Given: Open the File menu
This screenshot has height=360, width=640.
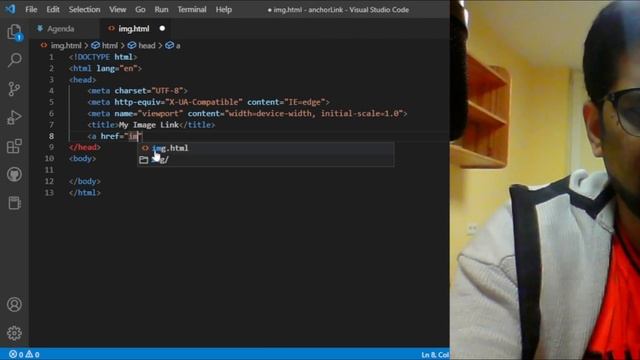Looking at the screenshot, I should [31, 9].
